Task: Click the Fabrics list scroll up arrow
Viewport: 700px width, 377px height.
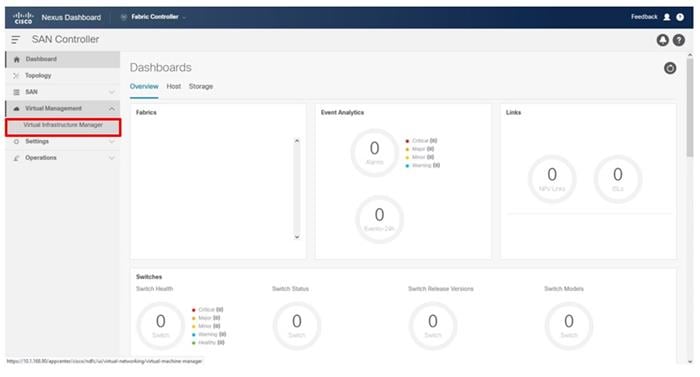Action: click(297, 141)
